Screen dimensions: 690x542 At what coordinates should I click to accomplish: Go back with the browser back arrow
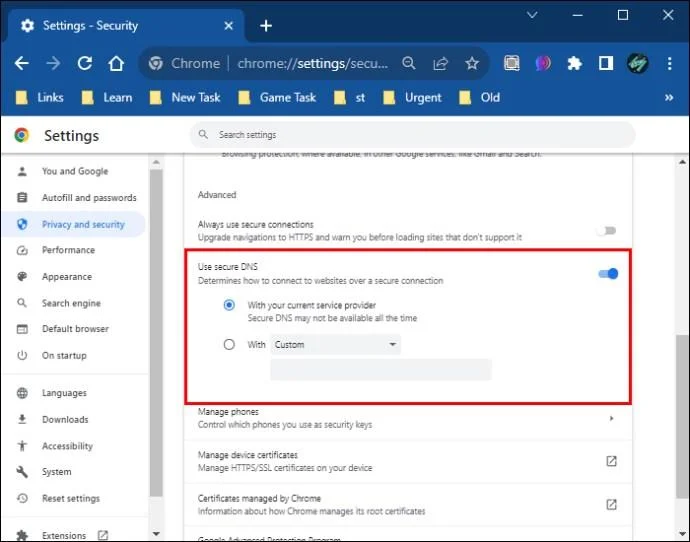point(22,63)
